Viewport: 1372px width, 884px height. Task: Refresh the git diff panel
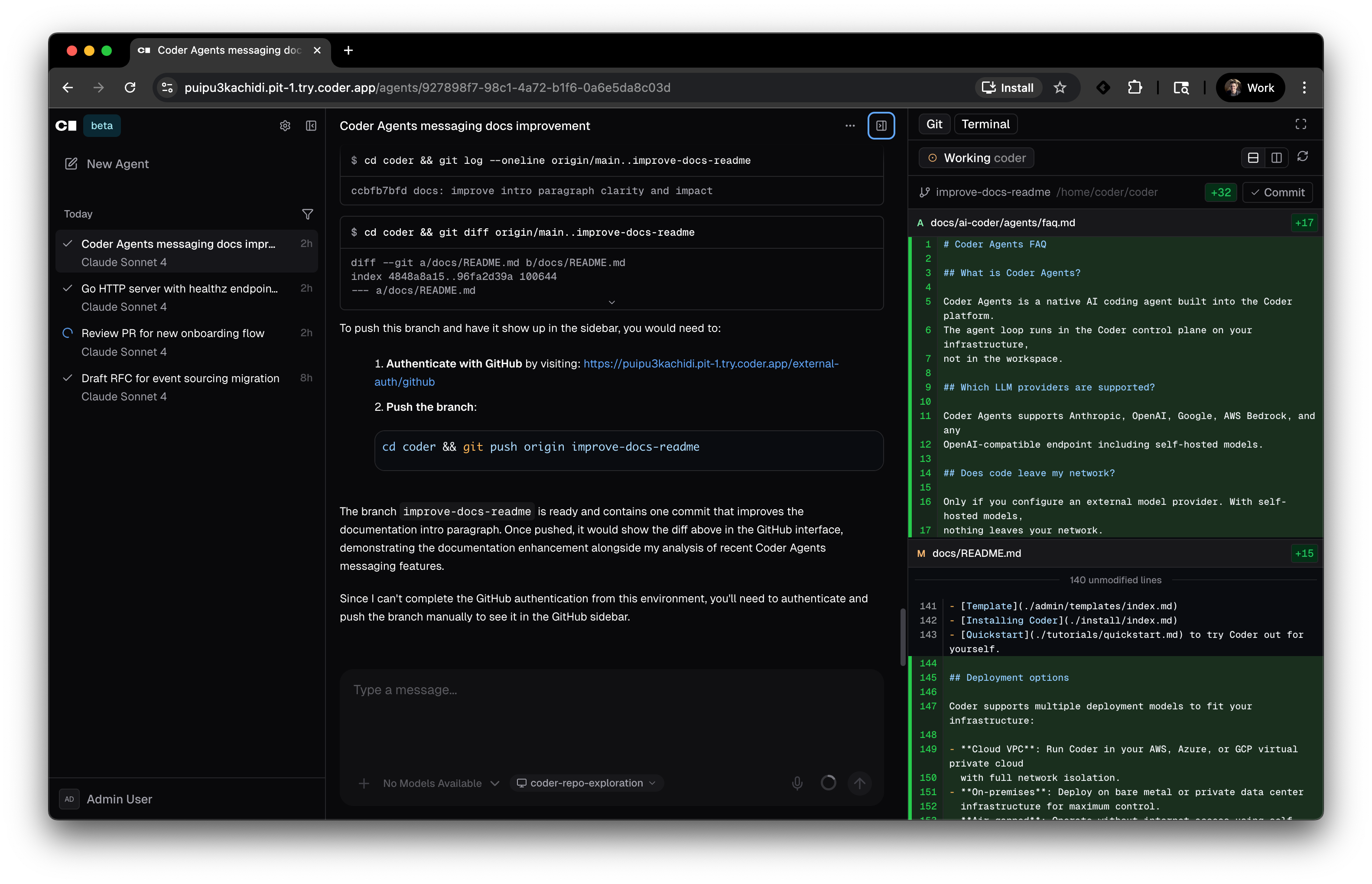pyautogui.click(x=1303, y=157)
